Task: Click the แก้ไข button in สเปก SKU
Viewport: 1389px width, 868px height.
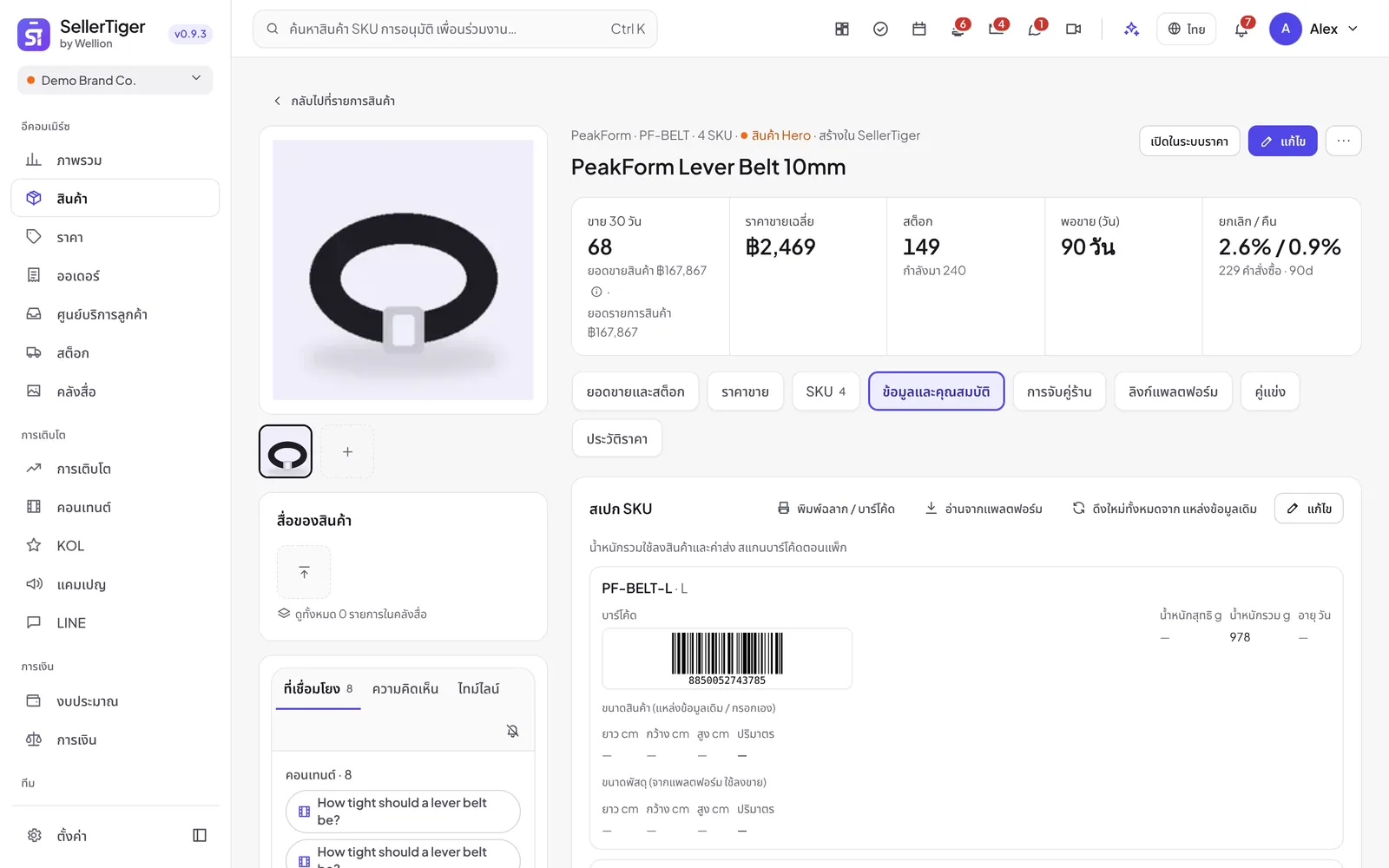Action: click(1308, 509)
